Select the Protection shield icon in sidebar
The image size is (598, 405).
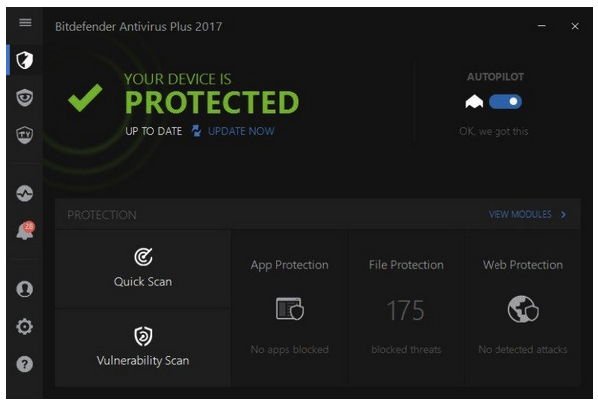click(x=25, y=60)
